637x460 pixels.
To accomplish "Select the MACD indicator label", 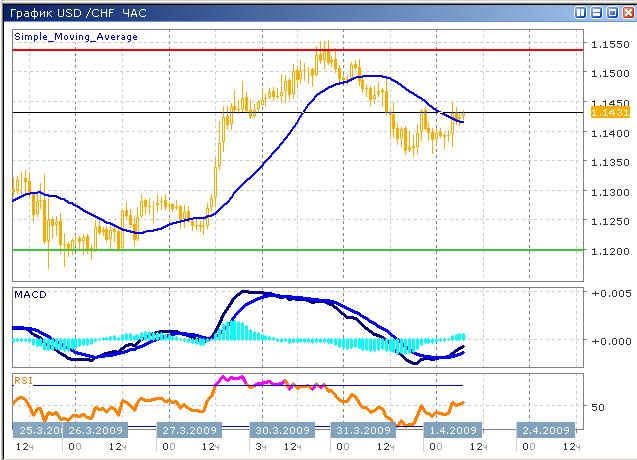I will pyautogui.click(x=30, y=294).
